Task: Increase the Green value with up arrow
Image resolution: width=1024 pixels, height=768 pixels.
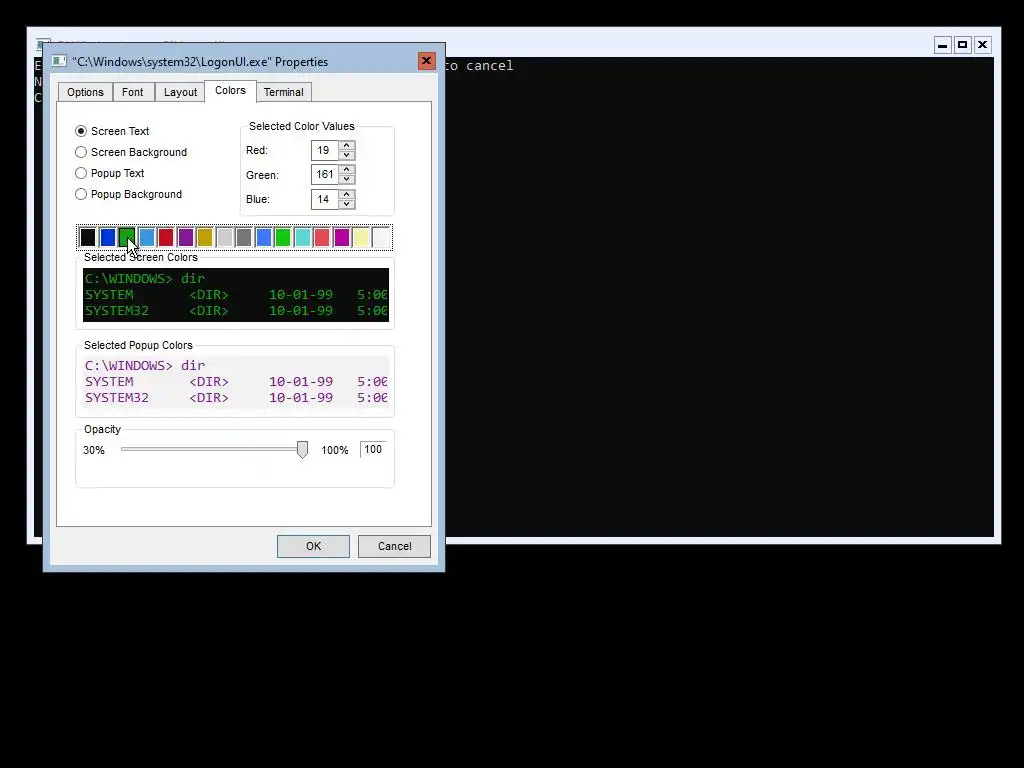Action: click(347, 169)
